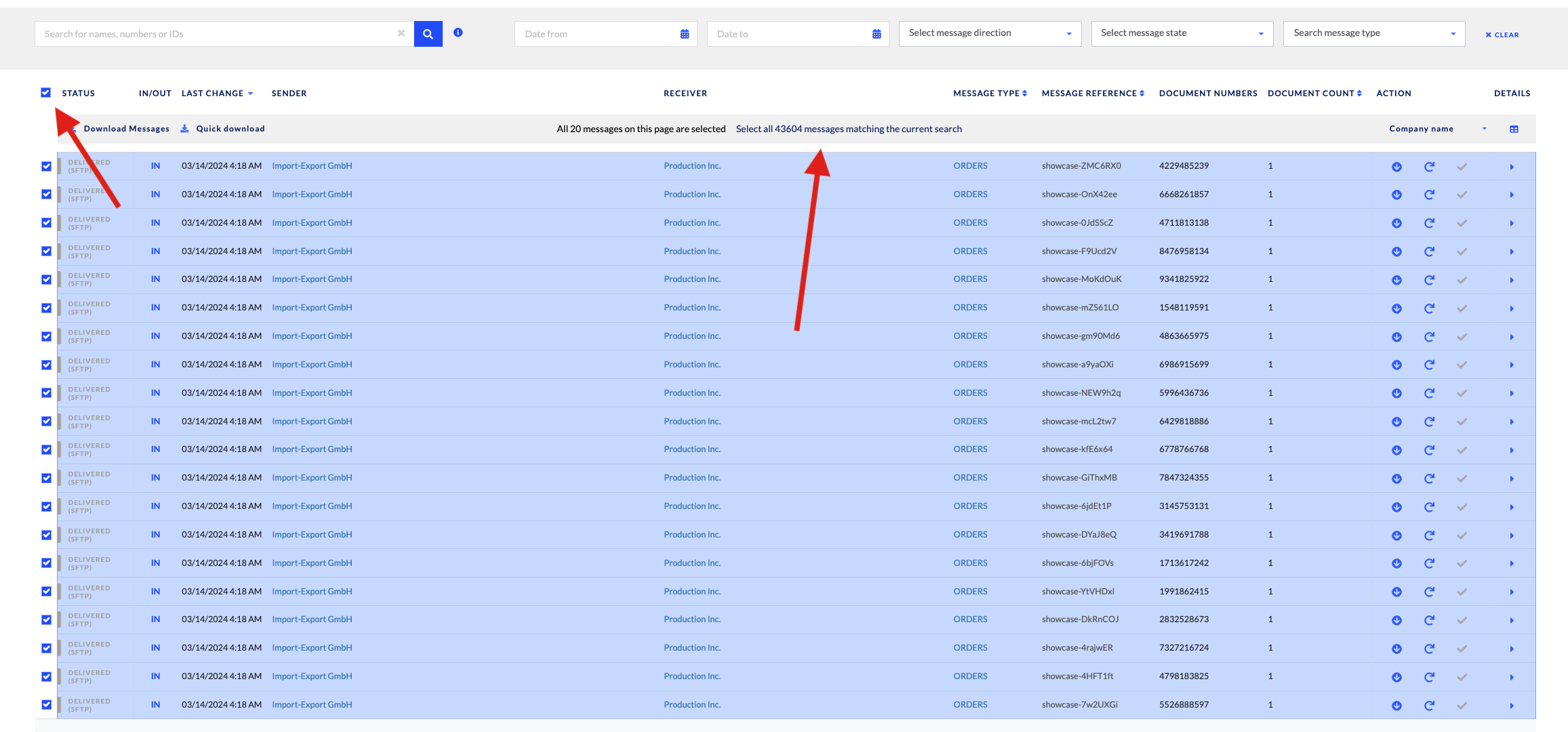Click the Download Messages button
This screenshot has height=732, width=1568.
tap(126, 129)
